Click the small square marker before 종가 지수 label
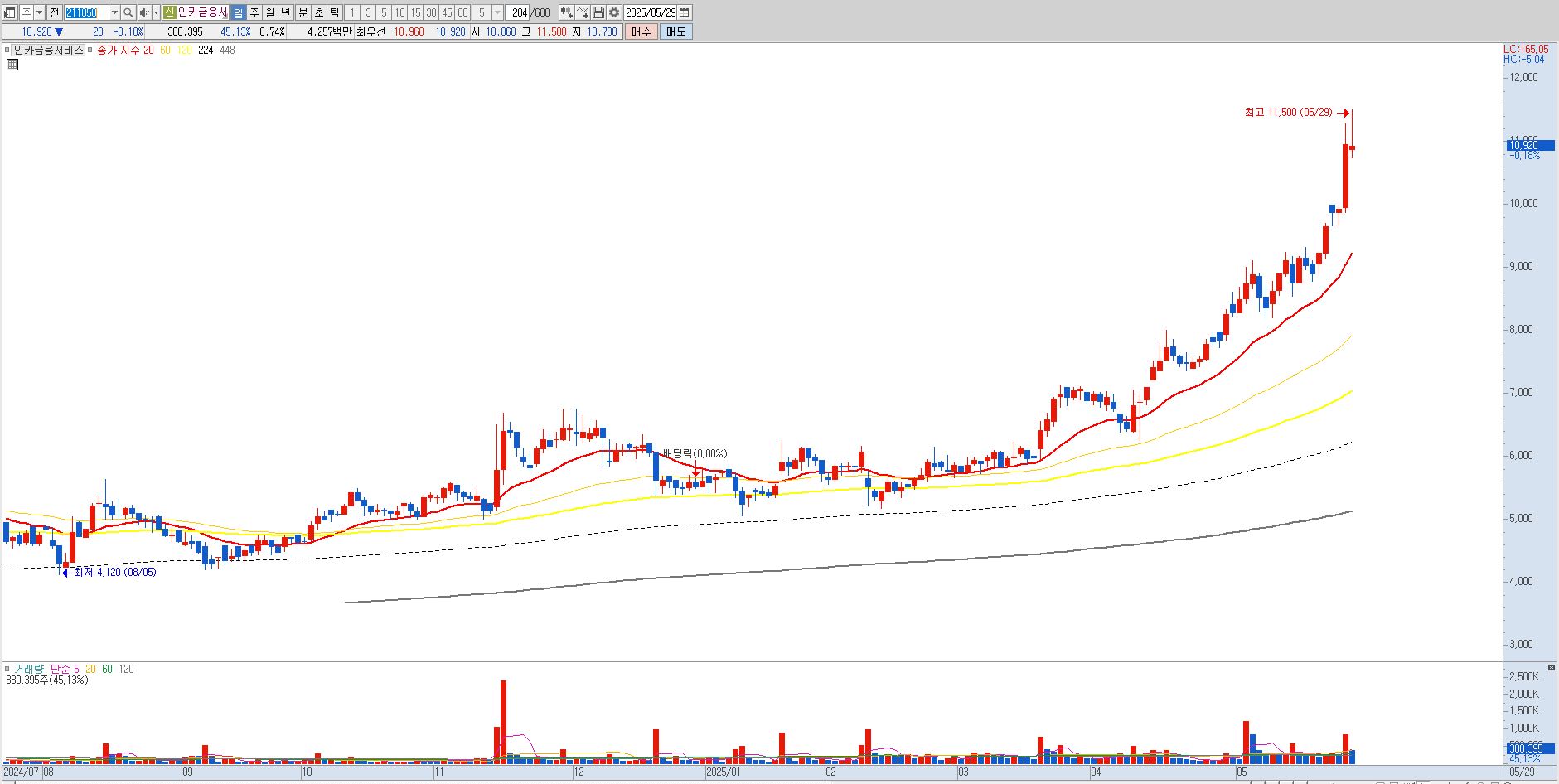This screenshot has height=784, width=1559. coord(91,50)
